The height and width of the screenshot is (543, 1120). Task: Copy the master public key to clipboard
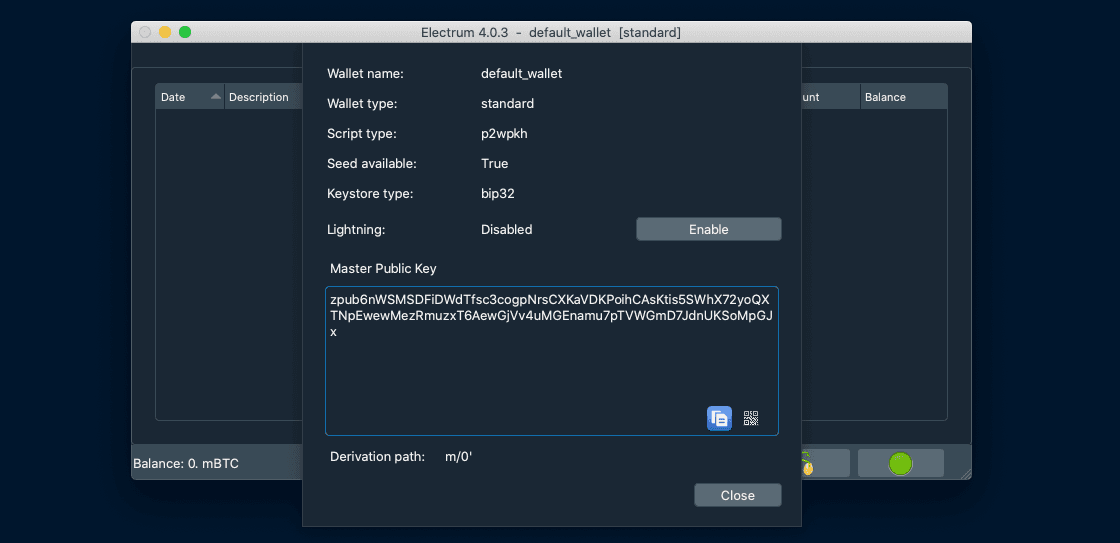pos(719,418)
